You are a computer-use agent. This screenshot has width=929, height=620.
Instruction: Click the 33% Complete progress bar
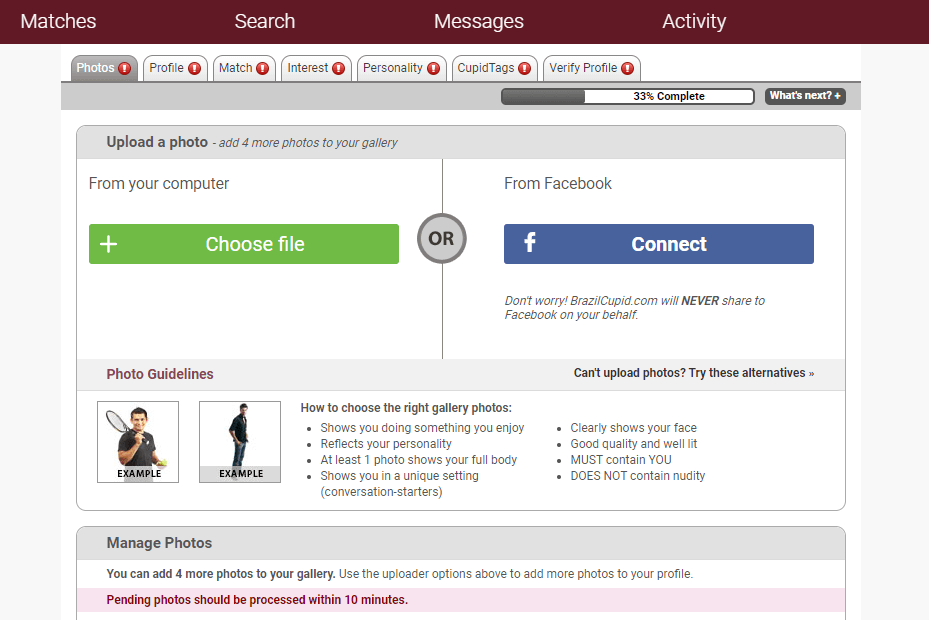(627, 96)
